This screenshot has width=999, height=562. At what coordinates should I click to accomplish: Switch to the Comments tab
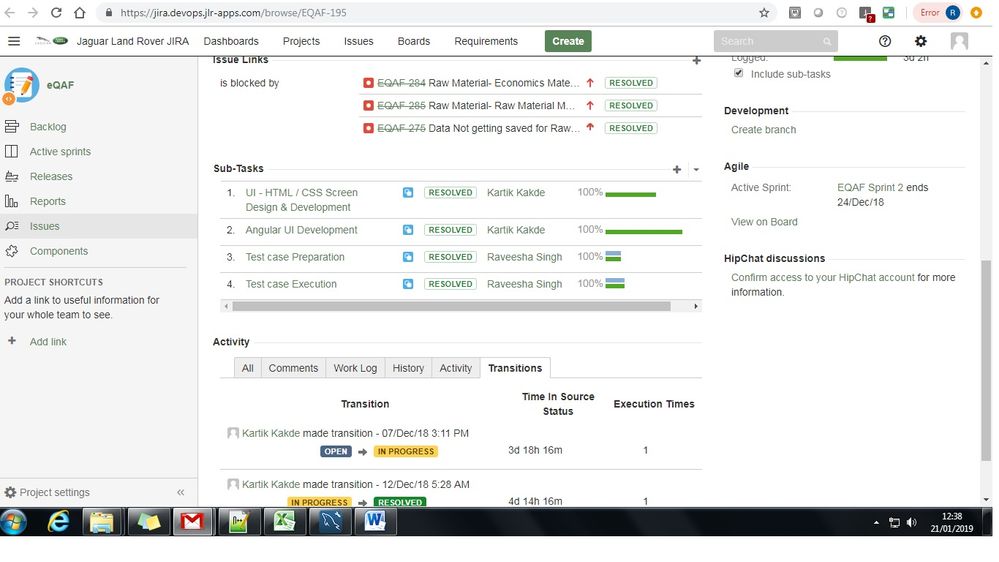(293, 368)
